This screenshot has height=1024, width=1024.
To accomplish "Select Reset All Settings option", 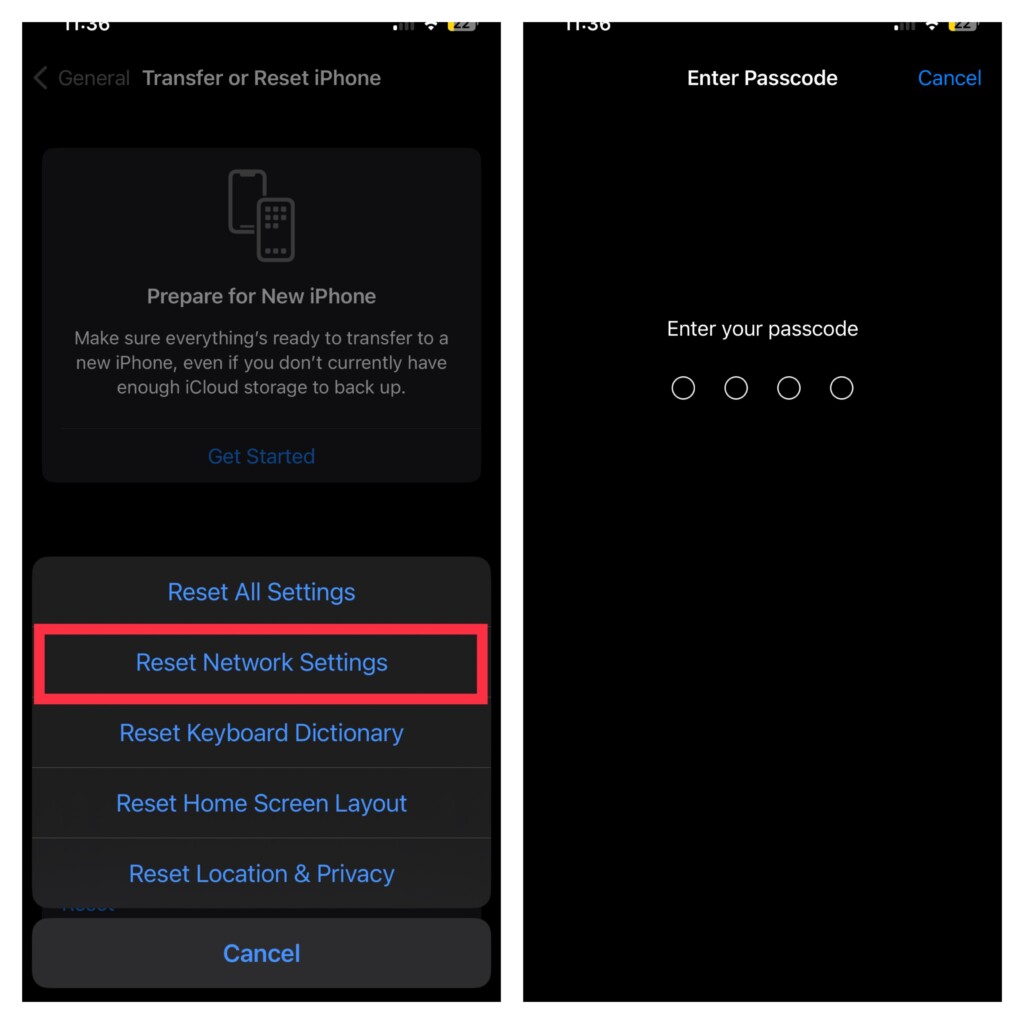I will (x=261, y=592).
